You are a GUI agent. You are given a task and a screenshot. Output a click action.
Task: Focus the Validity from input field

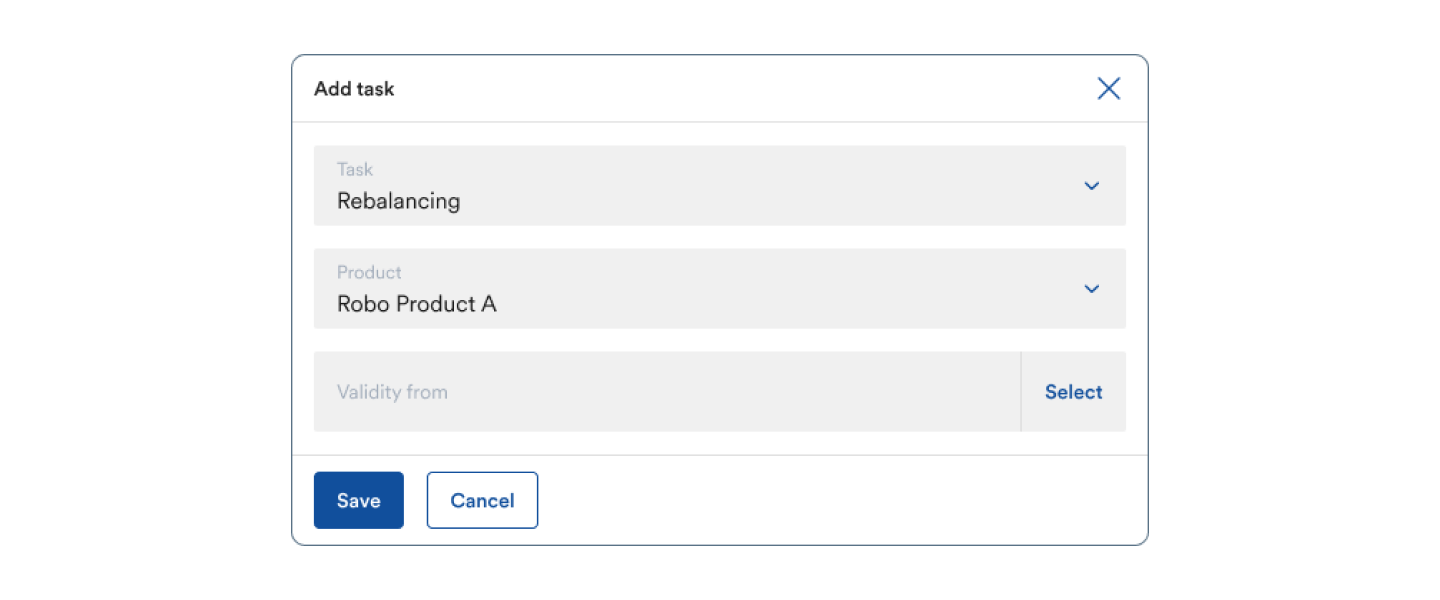point(667,392)
